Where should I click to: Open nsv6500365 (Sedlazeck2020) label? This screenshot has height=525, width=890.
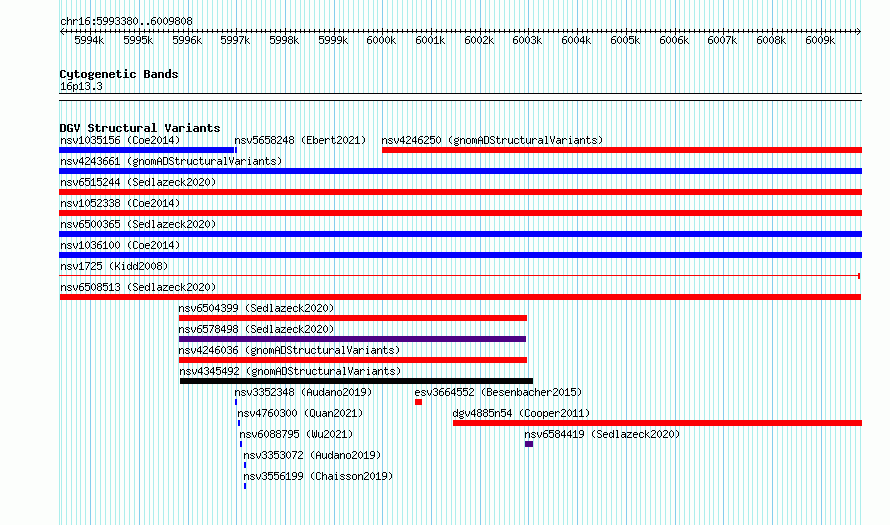138,224
